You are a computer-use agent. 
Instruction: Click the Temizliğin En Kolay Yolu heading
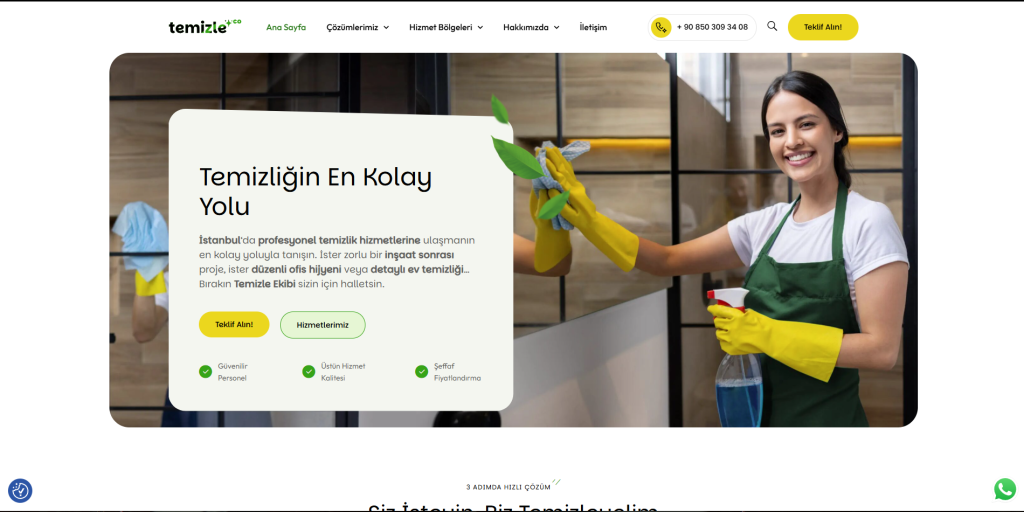click(315, 191)
